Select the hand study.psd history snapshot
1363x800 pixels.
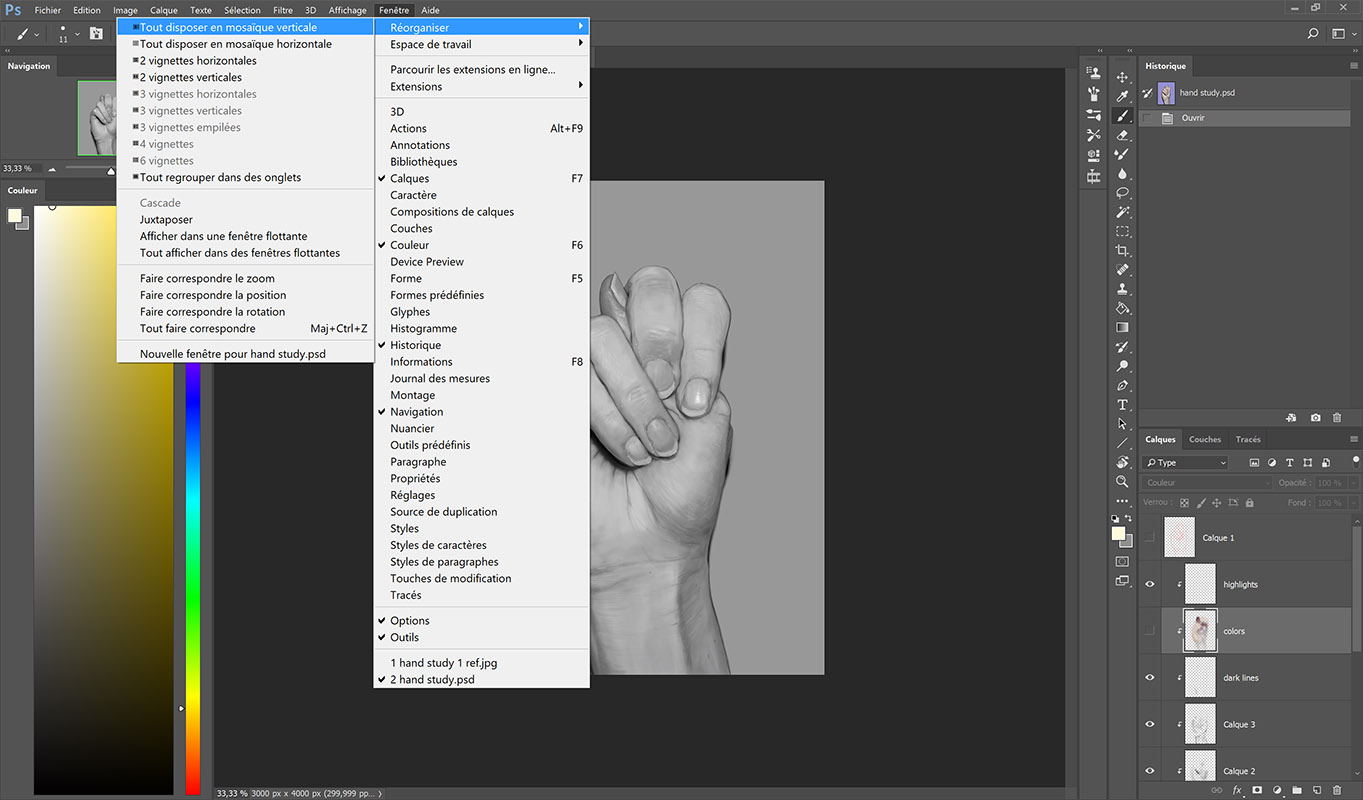pos(1206,93)
